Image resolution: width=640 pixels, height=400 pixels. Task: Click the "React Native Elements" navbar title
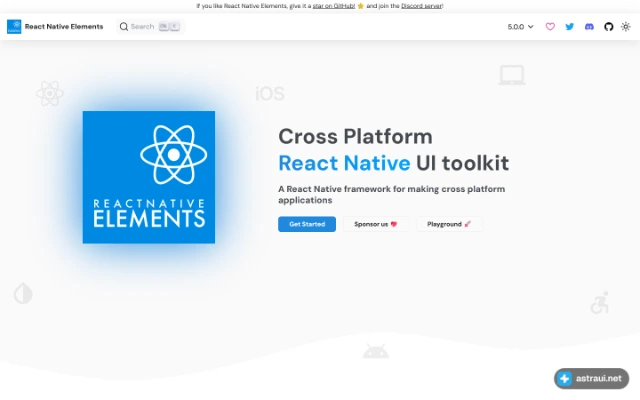(64, 27)
